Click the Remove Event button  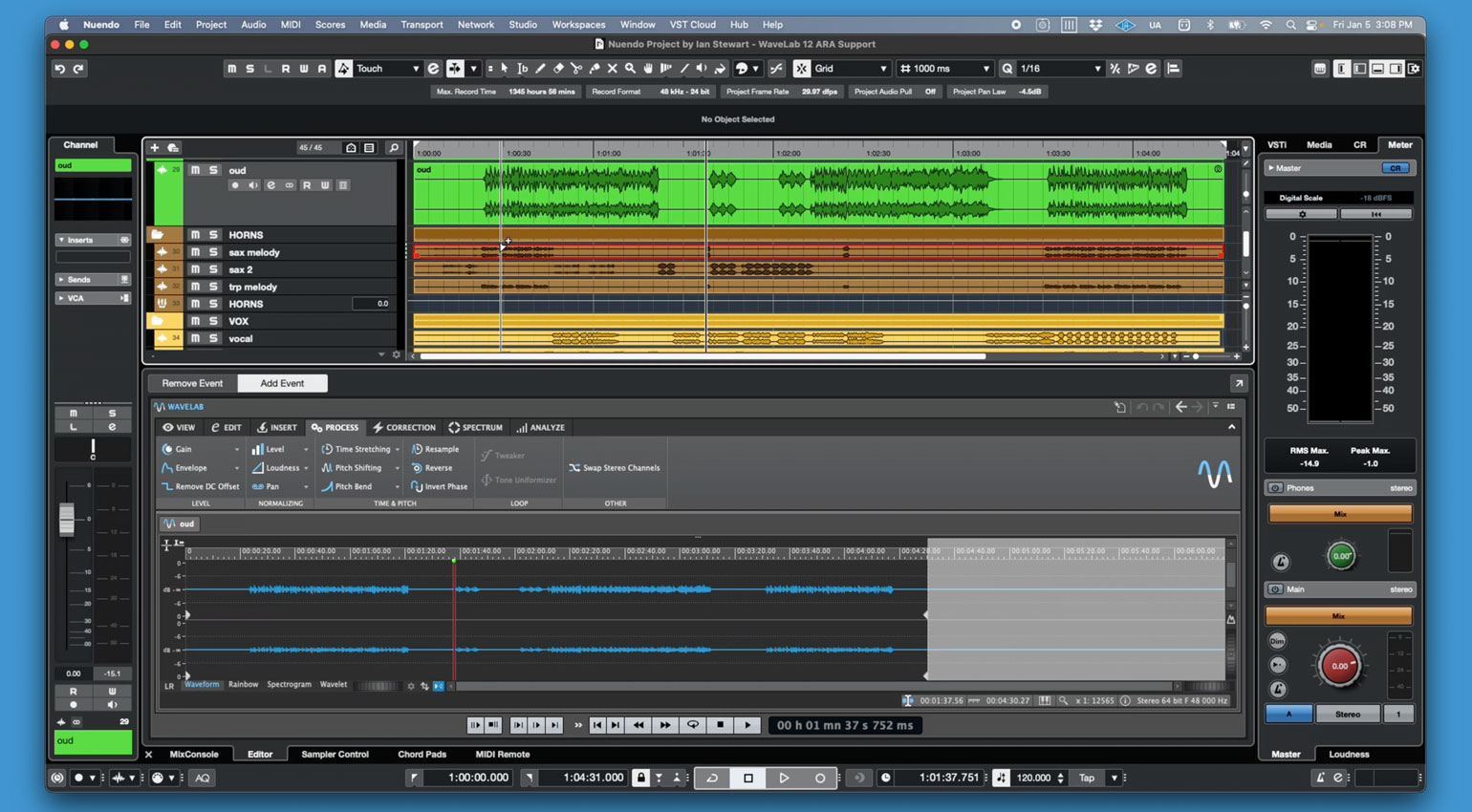192,383
